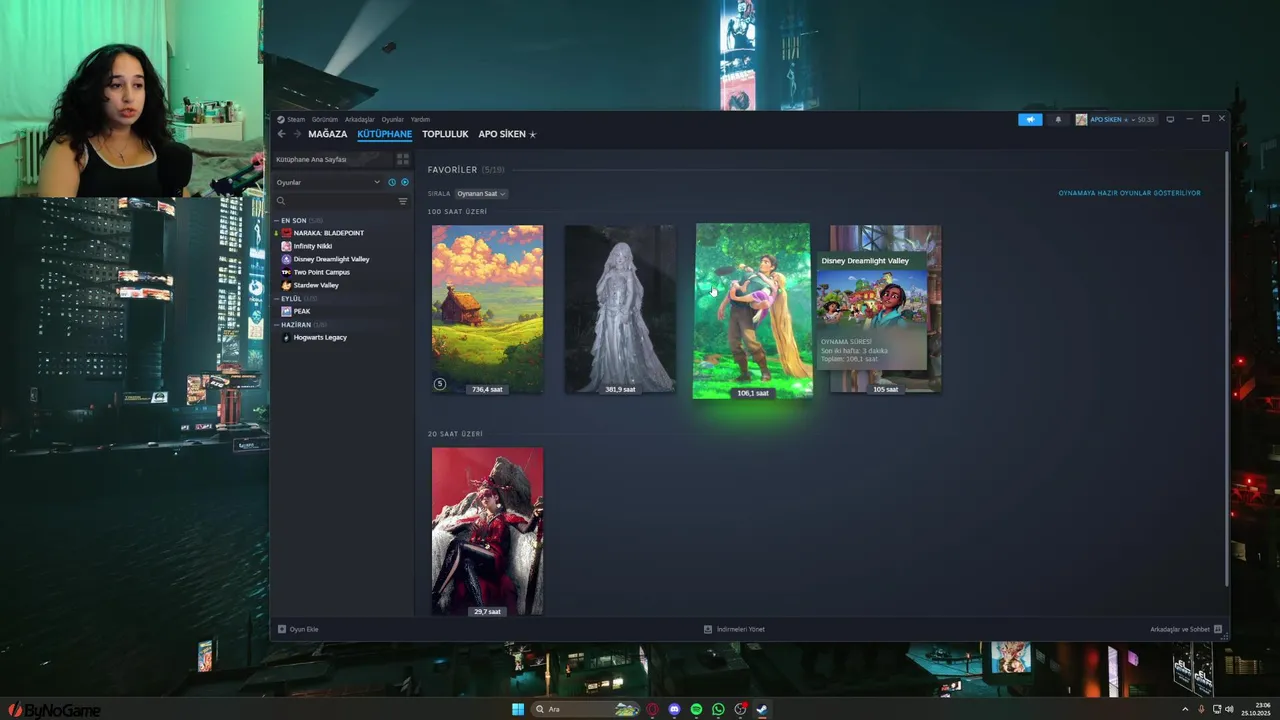Select Infinity Nikki cover with 381,9 saat
The height and width of the screenshot is (720, 1280).
pos(620,309)
